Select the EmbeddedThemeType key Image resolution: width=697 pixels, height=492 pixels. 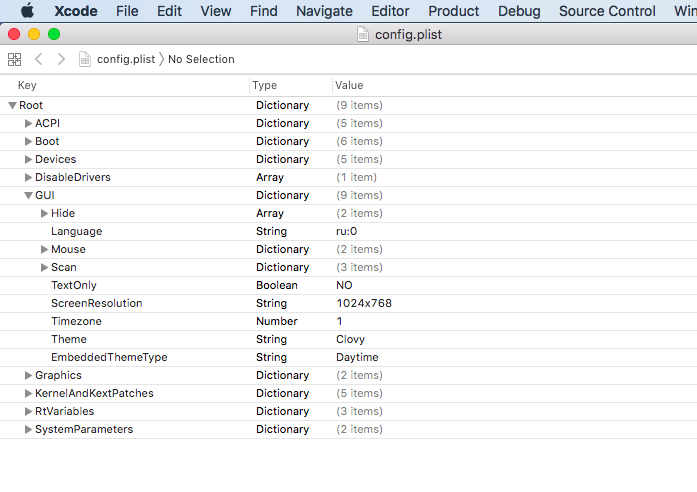(x=109, y=357)
